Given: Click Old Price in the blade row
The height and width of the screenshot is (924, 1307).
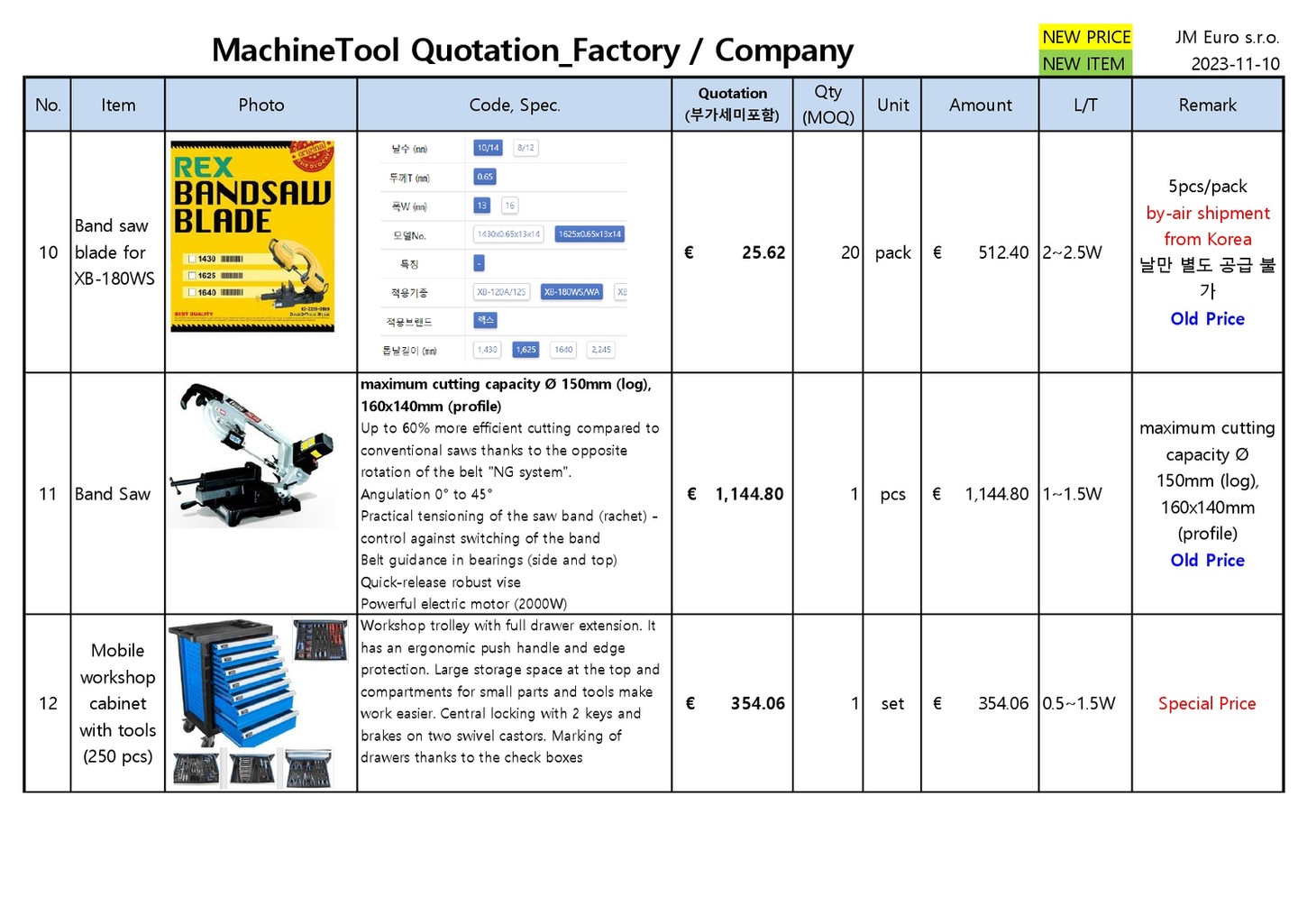Looking at the screenshot, I should [x=1207, y=319].
